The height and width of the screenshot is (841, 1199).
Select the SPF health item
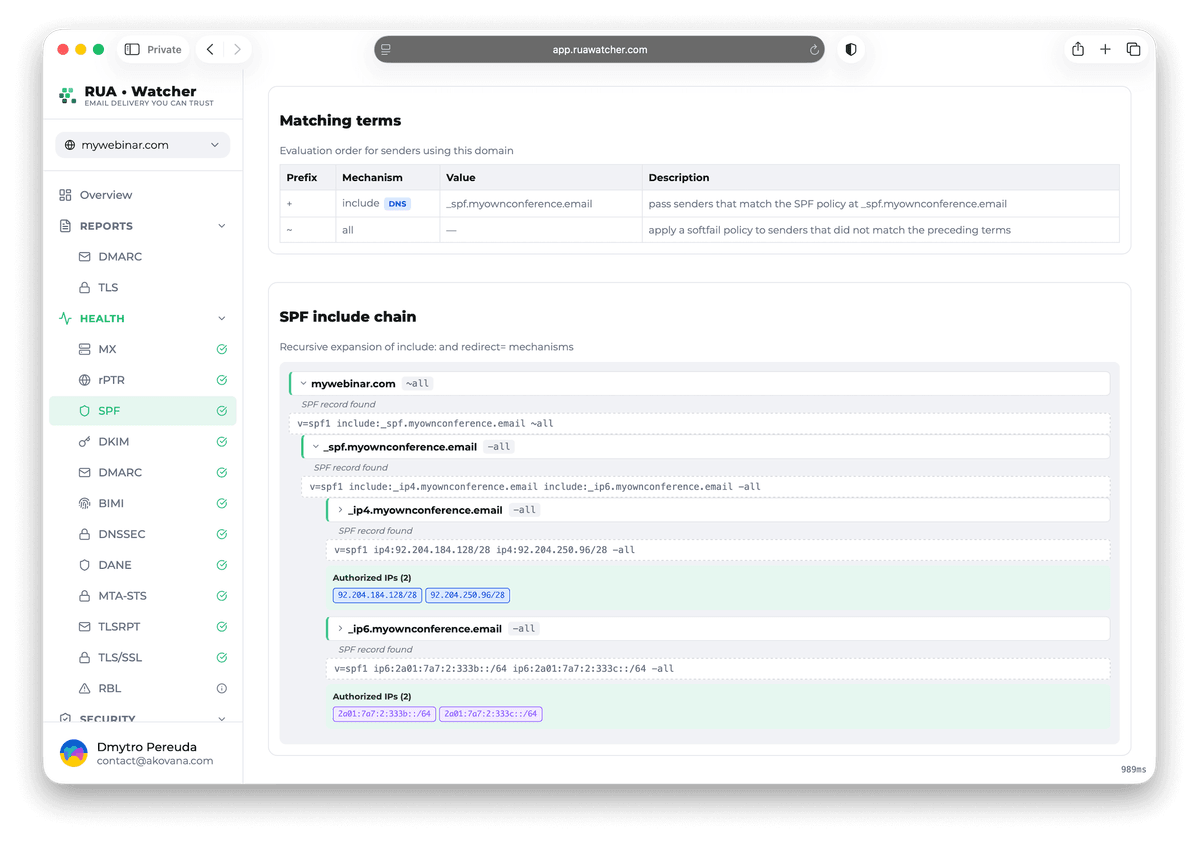[x=142, y=411]
